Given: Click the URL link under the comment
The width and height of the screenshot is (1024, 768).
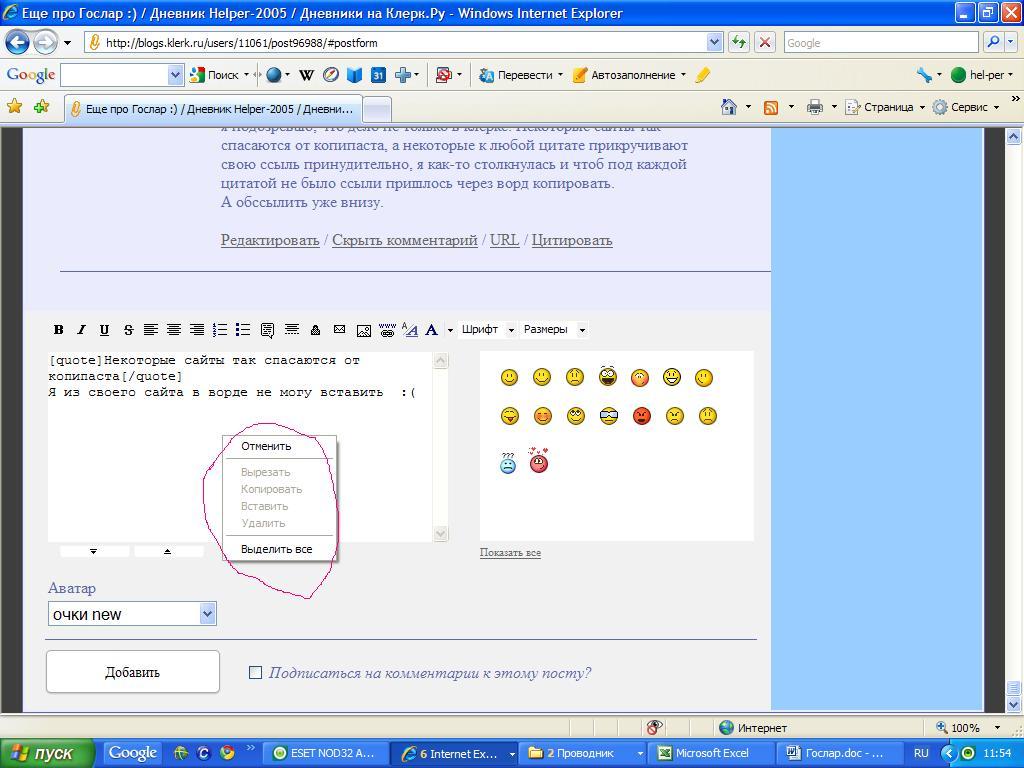Looking at the screenshot, I should (504, 240).
